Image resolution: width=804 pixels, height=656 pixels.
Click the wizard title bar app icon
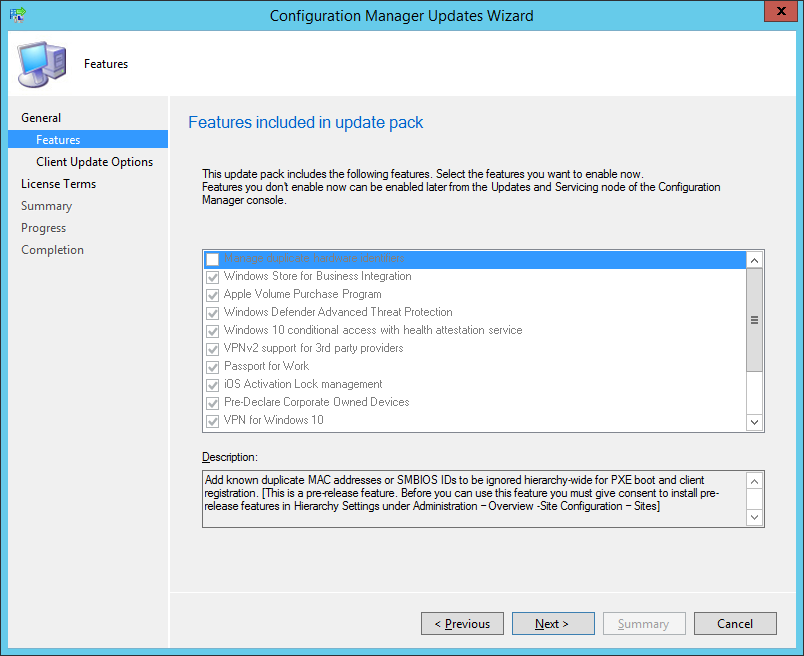[x=17, y=15]
